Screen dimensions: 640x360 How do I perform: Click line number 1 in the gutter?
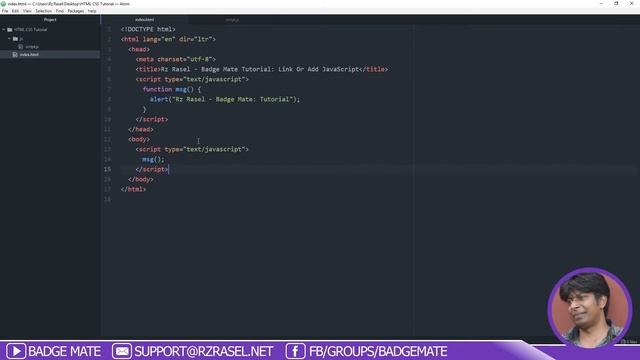click(109, 29)
